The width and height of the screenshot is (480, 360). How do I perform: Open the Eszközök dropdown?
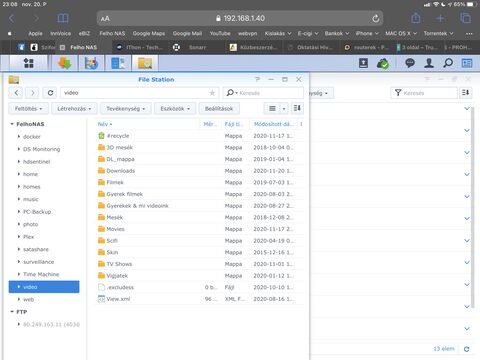(175, 109)
